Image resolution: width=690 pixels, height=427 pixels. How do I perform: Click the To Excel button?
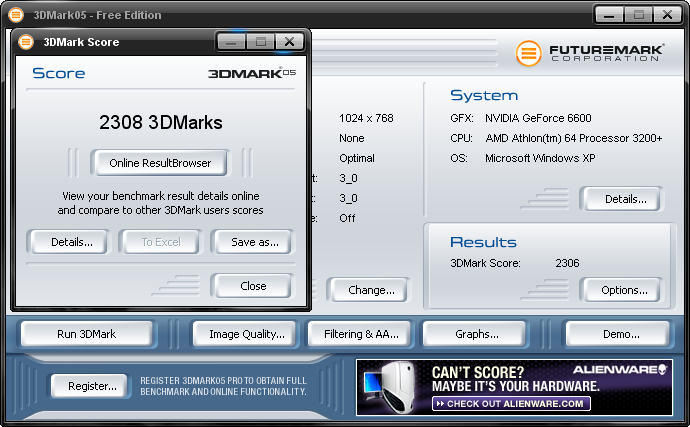click(x=161, y=242)
